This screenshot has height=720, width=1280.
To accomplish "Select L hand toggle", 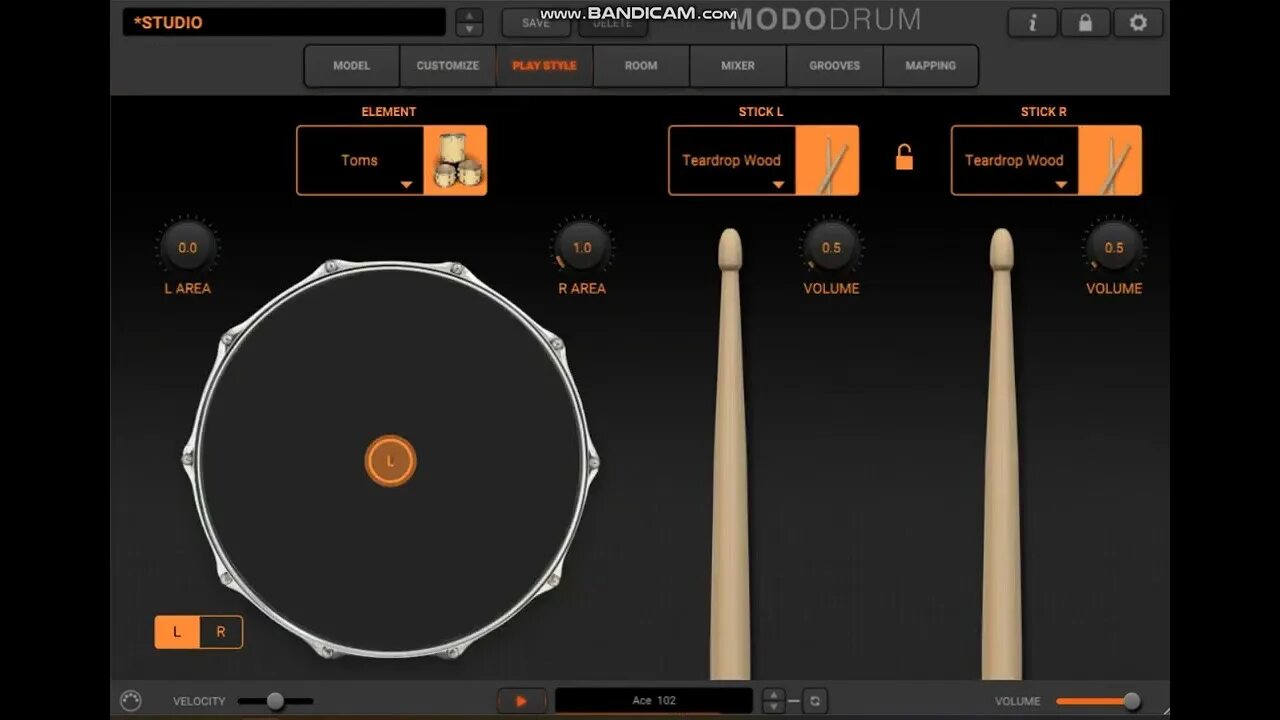I will click(x=177, y=632).
